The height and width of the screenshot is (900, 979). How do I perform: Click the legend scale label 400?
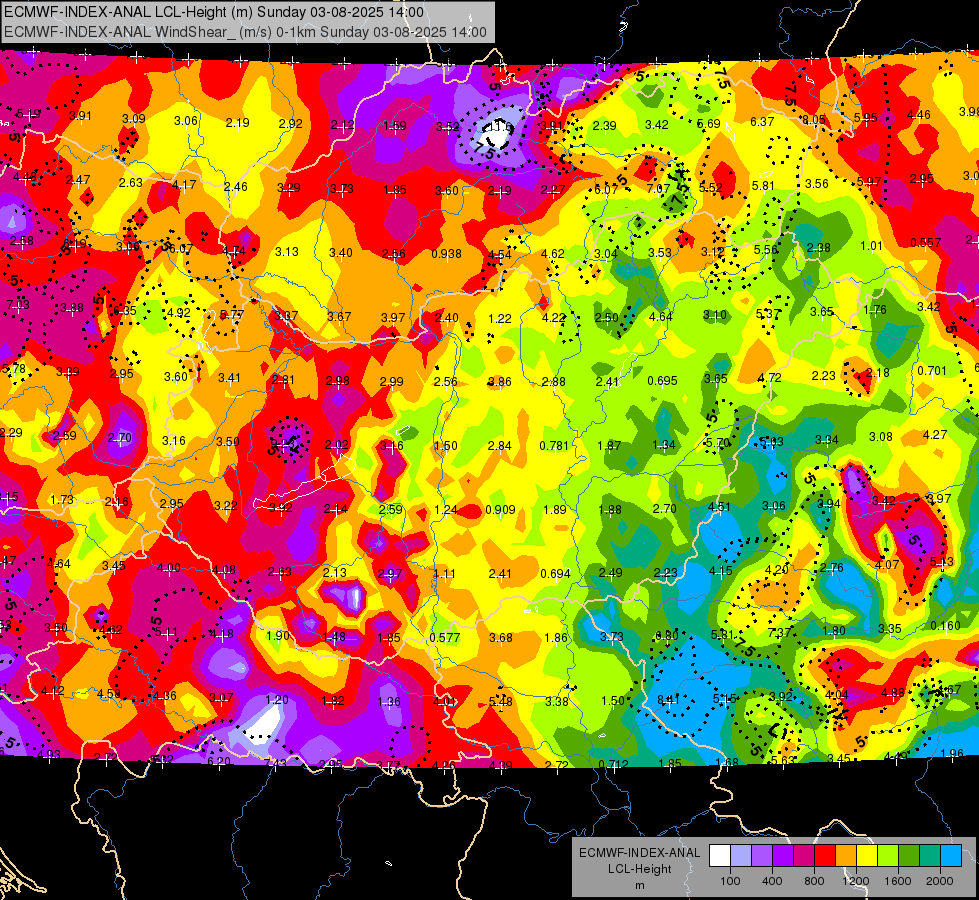772,881
